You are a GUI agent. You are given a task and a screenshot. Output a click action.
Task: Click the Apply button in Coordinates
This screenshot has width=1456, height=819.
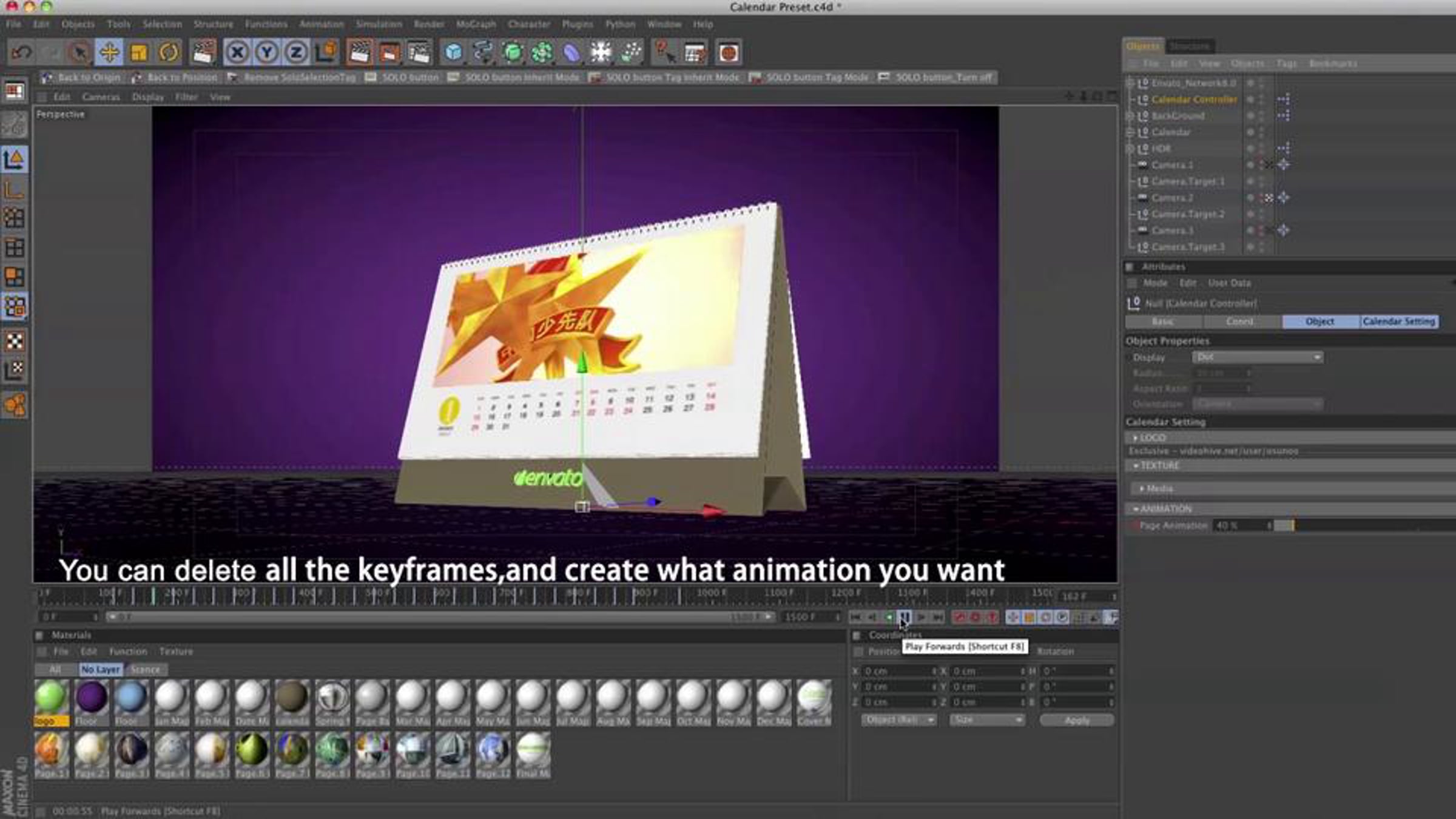(1077, 720)
